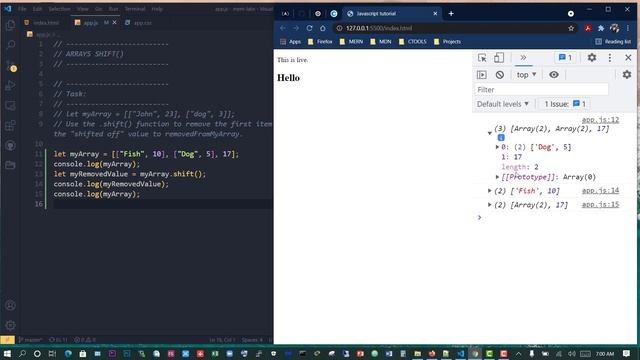Viewport: 640px width, 360px height.
Task: Open a new Chrome tab
Action: [451, 13]
